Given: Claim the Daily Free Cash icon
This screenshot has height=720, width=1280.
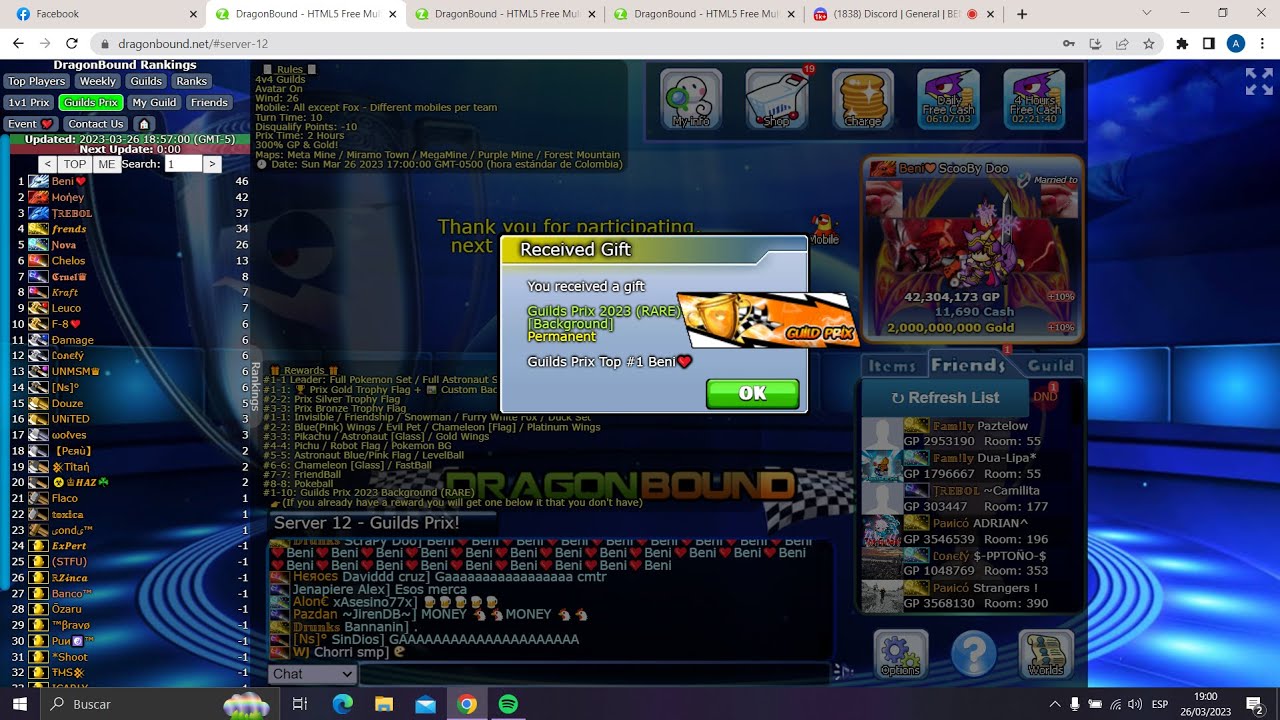Looking at the screenshot, I should tap(948, 99).
